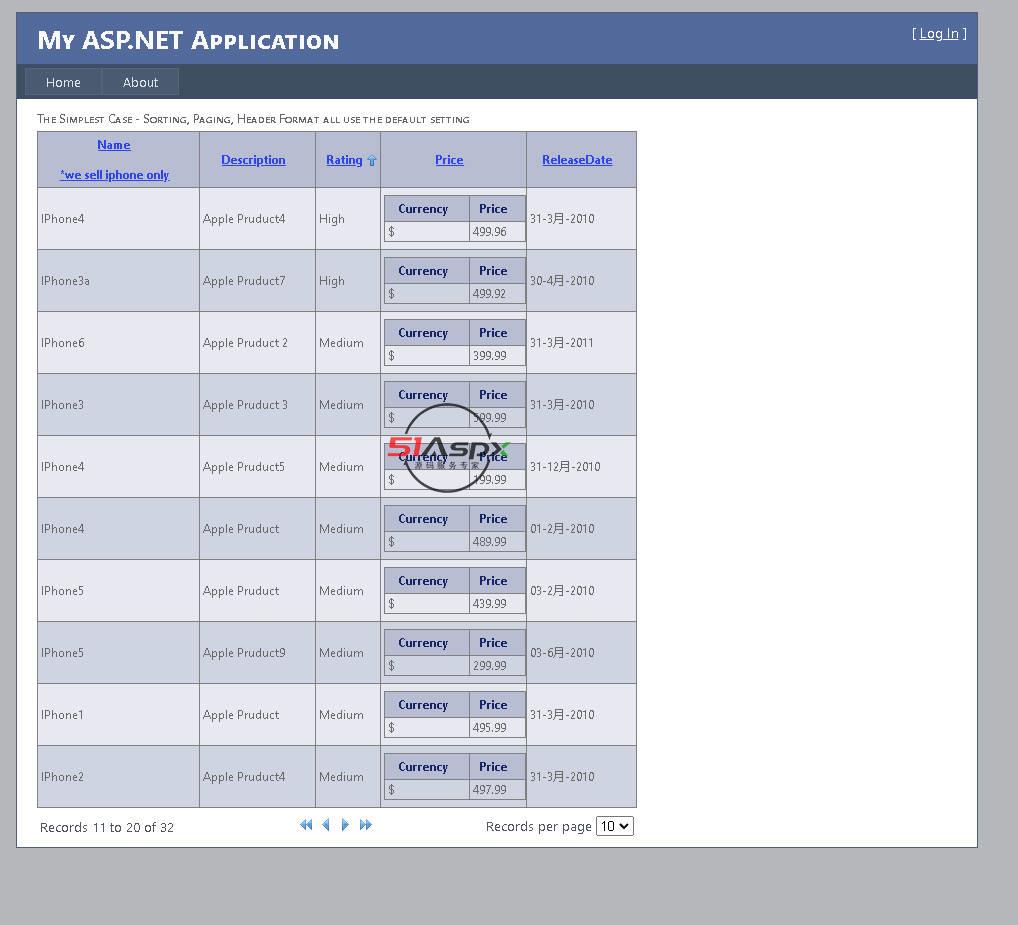Select the IPhone6 name cell
Screen dimensions: 1018x925
pos(118,343)
